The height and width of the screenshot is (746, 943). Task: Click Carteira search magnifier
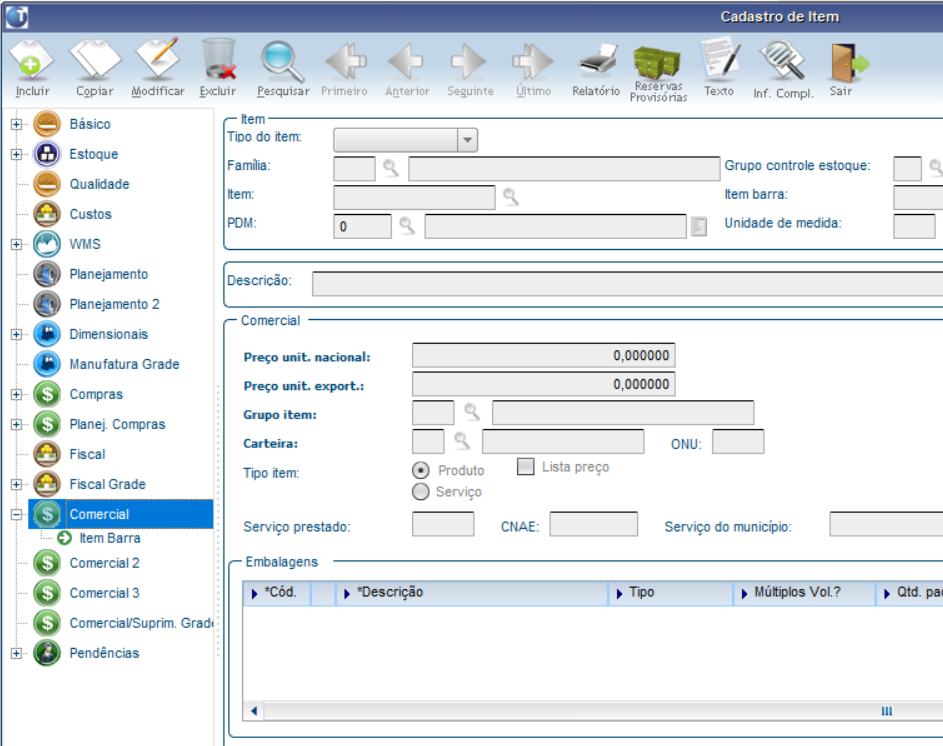(x=462, y=441)
